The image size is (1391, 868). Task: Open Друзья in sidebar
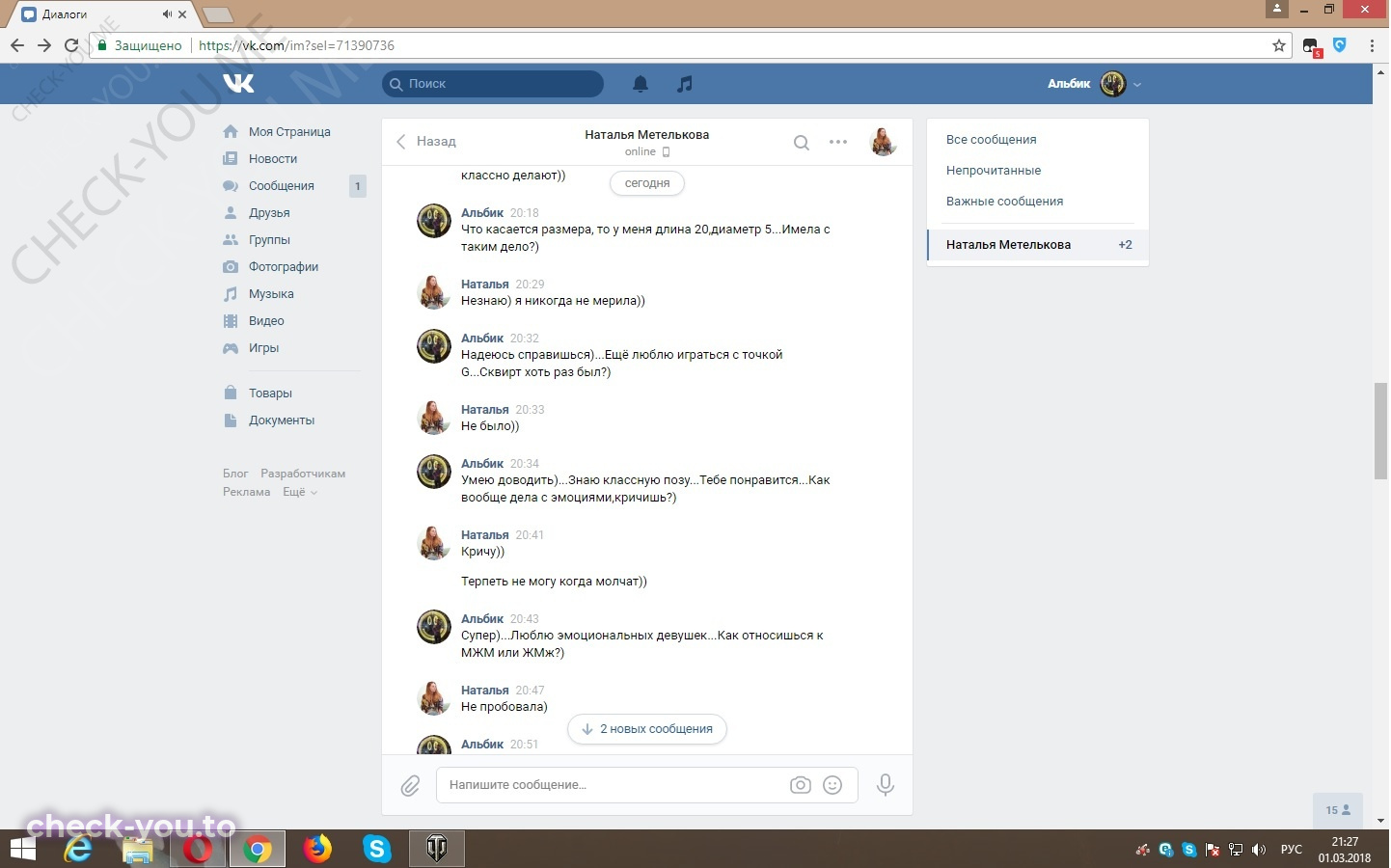pos(269,213)
